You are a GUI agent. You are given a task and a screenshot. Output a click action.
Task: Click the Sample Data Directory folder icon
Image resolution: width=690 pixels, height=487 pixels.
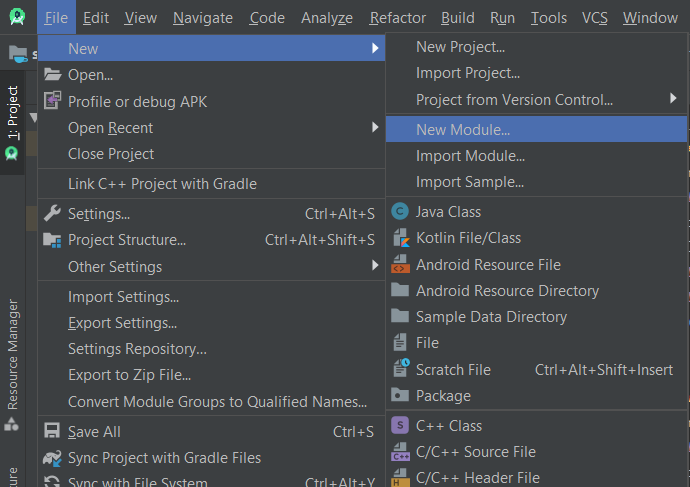tap(400, 316)
